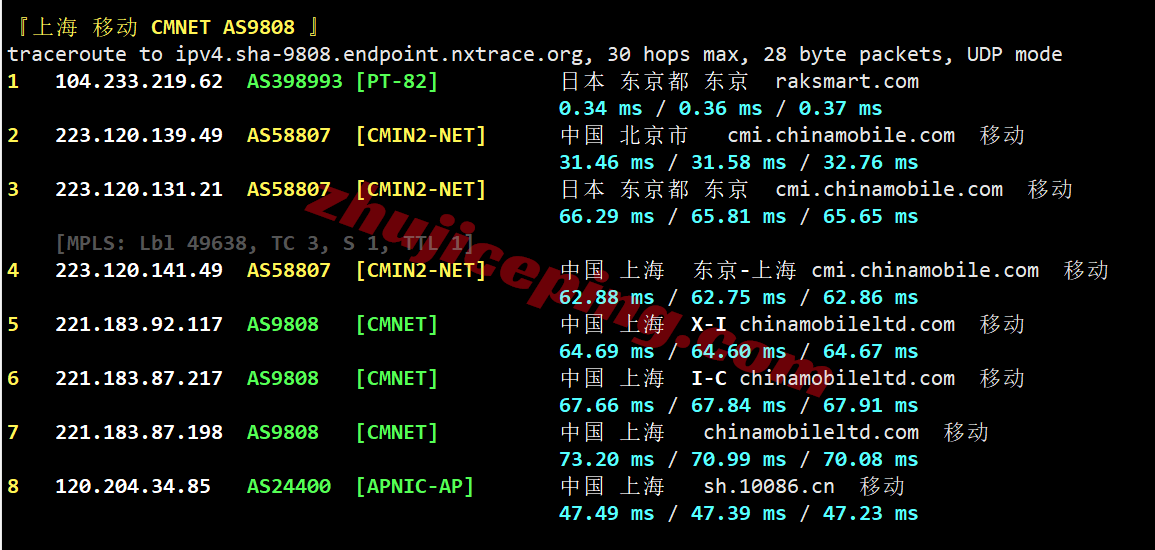Click the text 'UDP mode'

[x=1014, y=54]
